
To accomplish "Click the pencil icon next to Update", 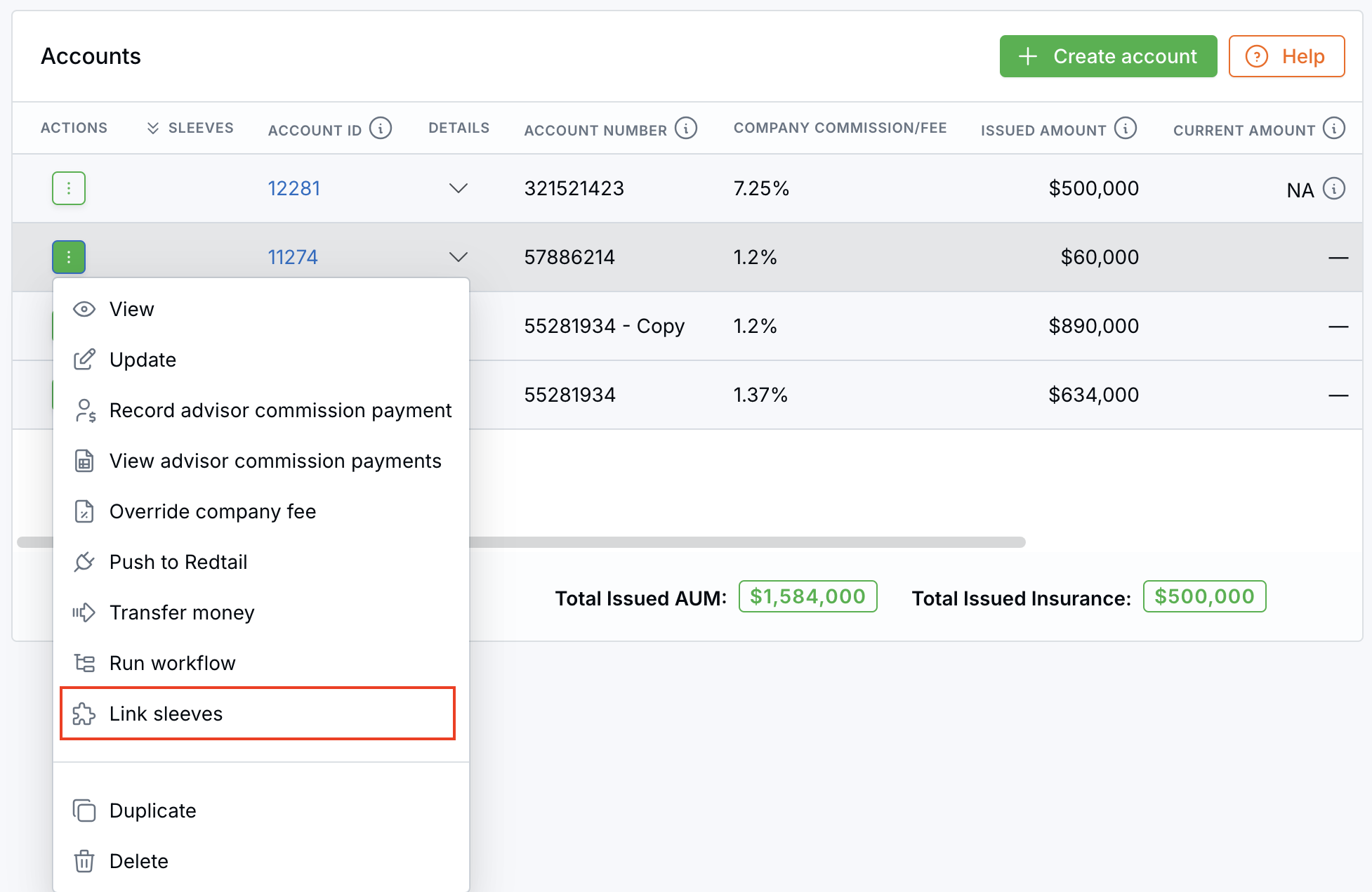I will point(84,360).
